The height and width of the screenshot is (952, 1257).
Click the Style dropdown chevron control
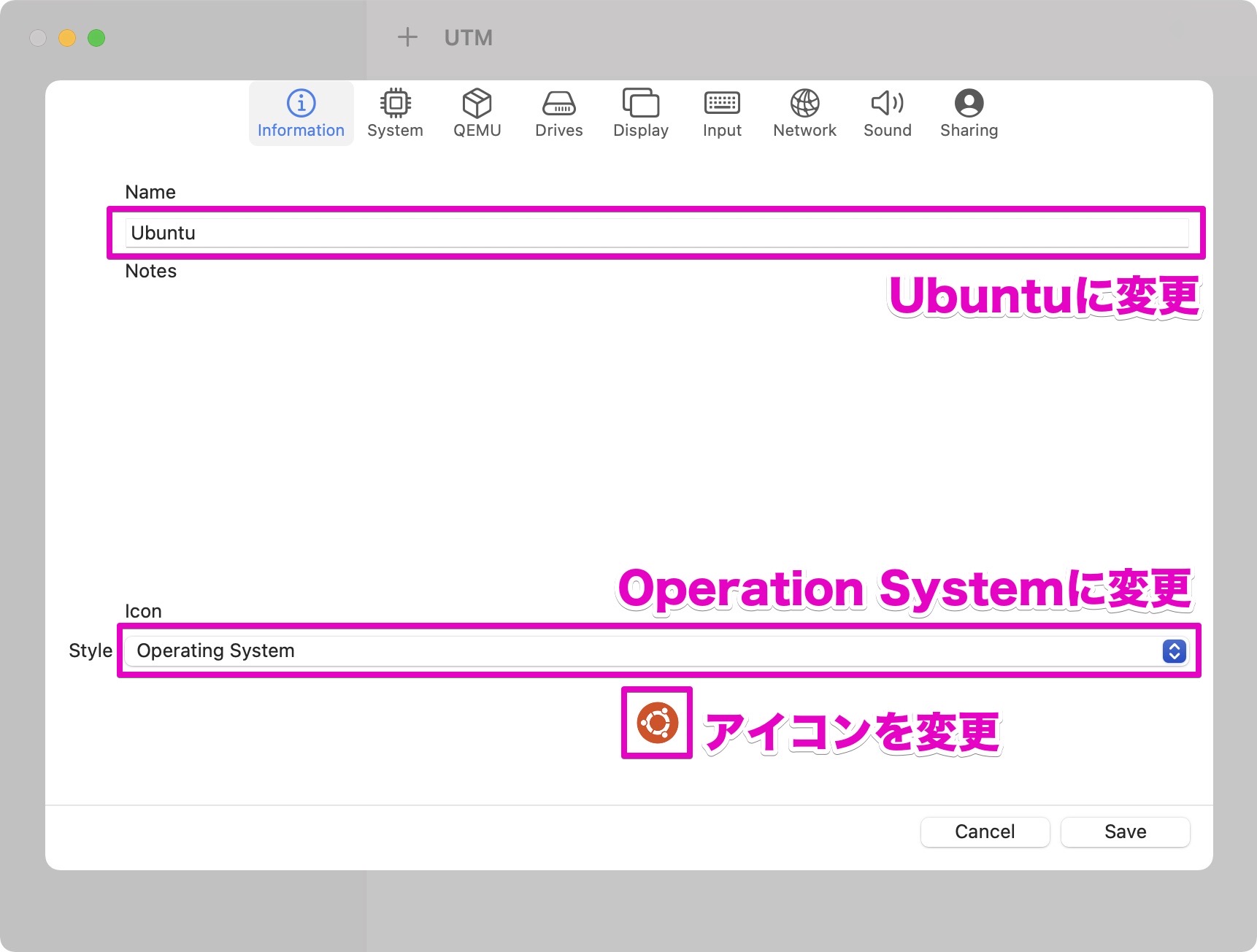coord(1173,650)
